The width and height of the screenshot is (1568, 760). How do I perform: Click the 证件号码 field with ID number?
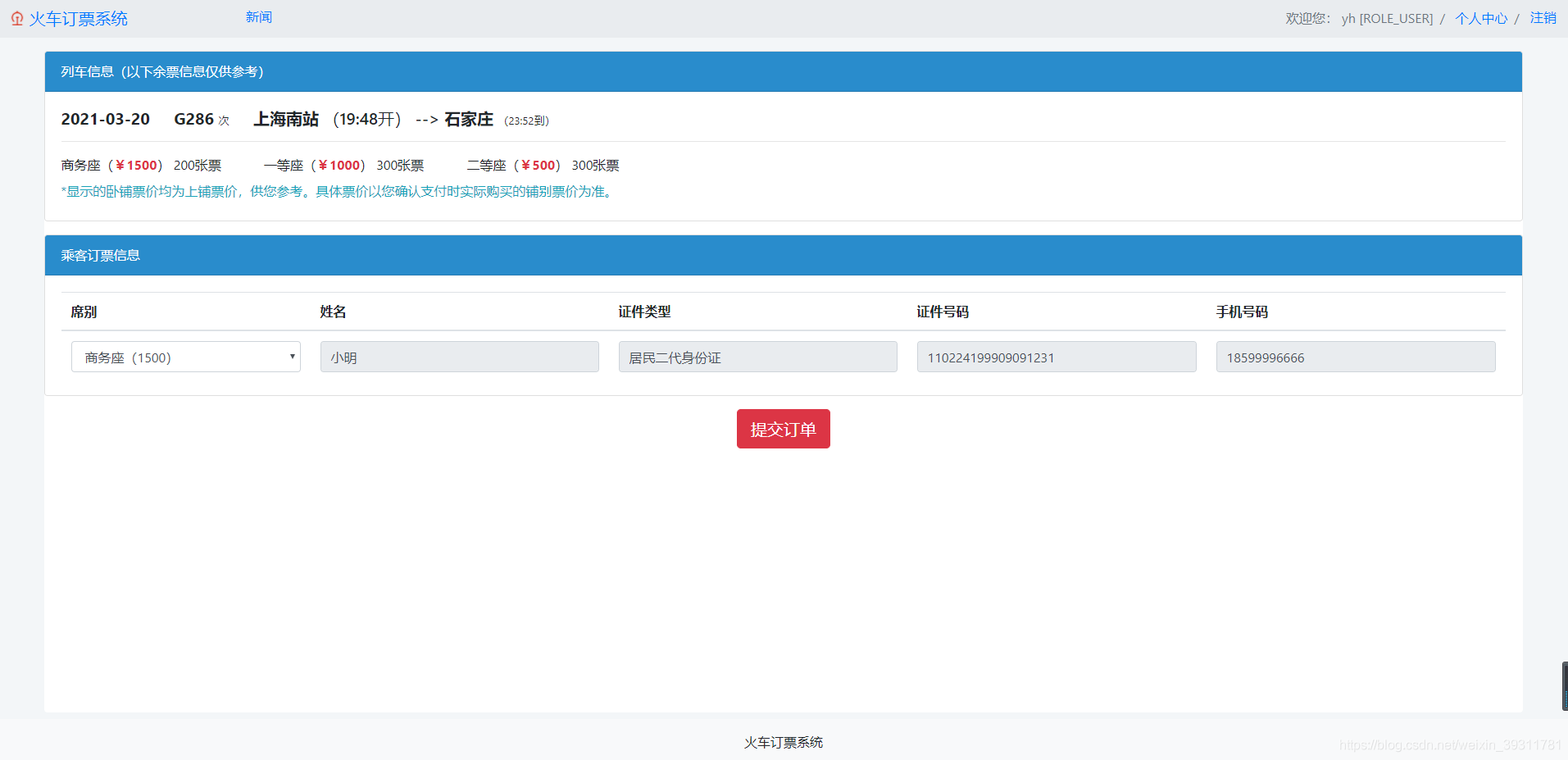(x=1057, y=357)
